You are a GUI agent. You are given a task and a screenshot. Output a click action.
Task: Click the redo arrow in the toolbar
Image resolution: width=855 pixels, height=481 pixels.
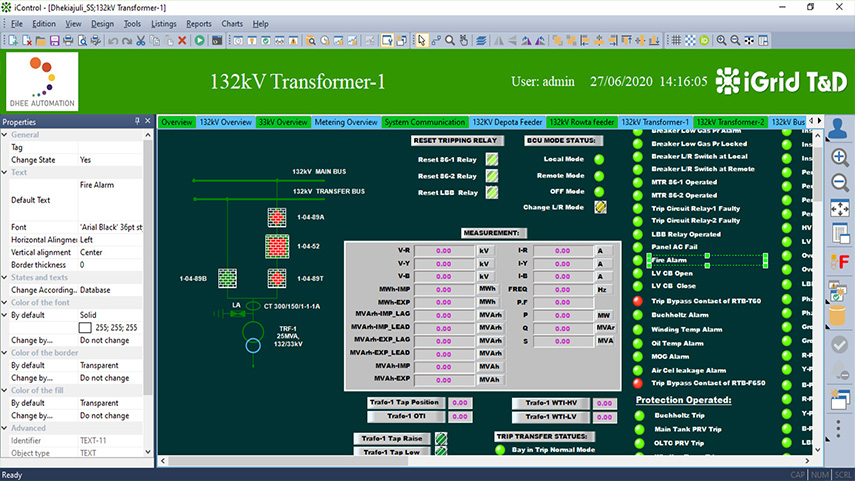[127, 40]
